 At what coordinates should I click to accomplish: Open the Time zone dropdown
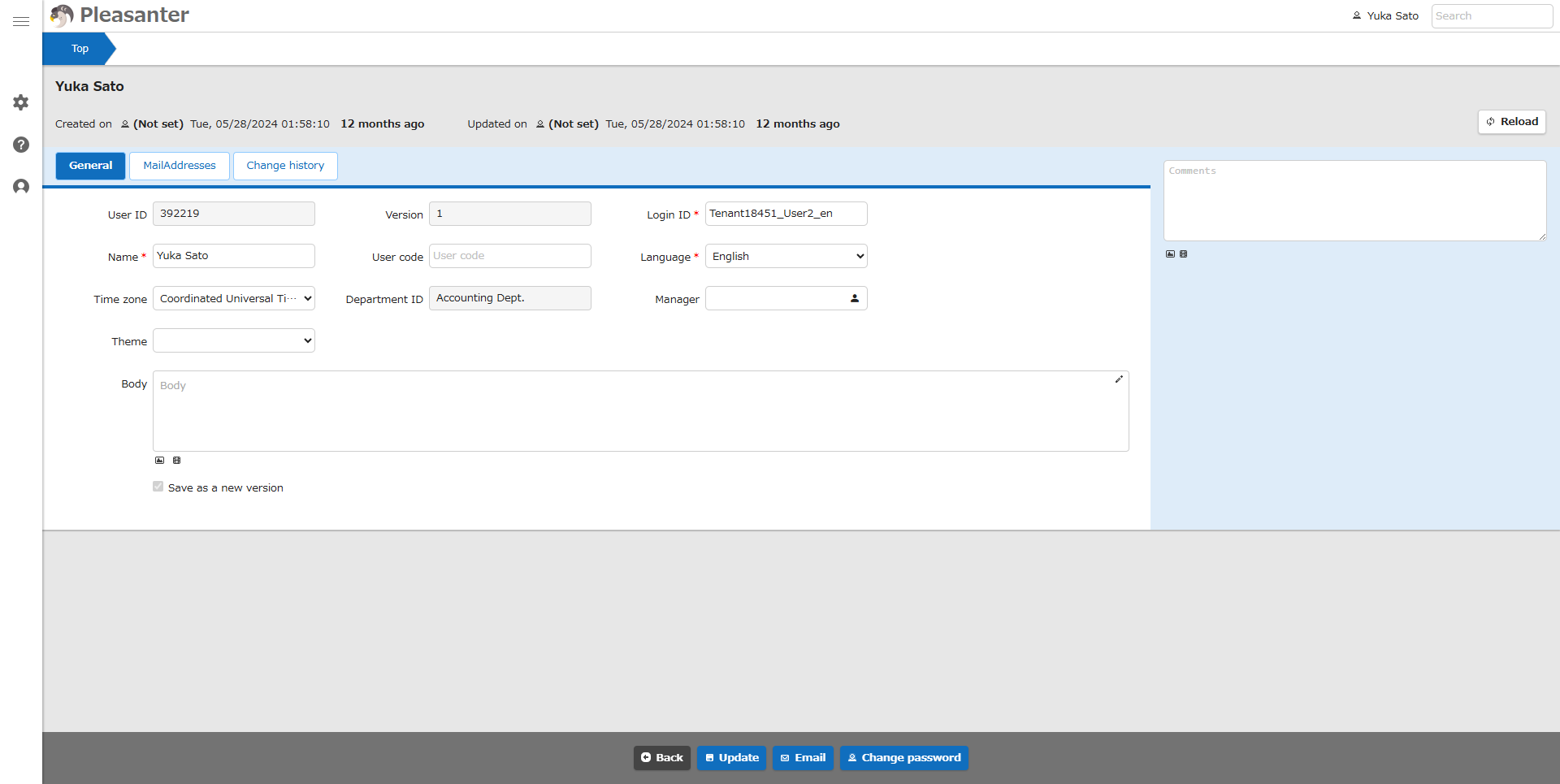coord(234,298)
